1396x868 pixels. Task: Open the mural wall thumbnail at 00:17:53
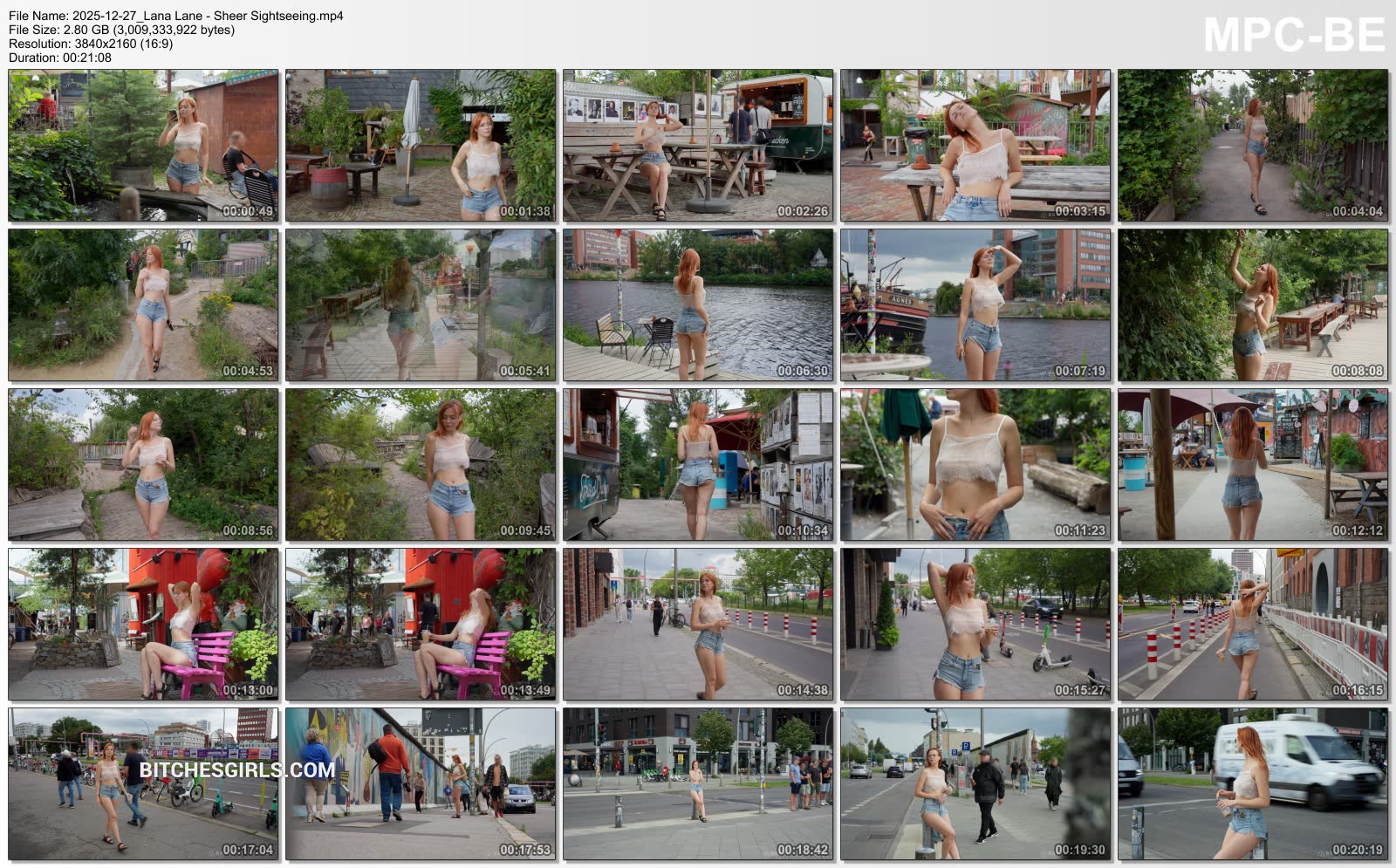pyautogui.click(x=421, y=784)
